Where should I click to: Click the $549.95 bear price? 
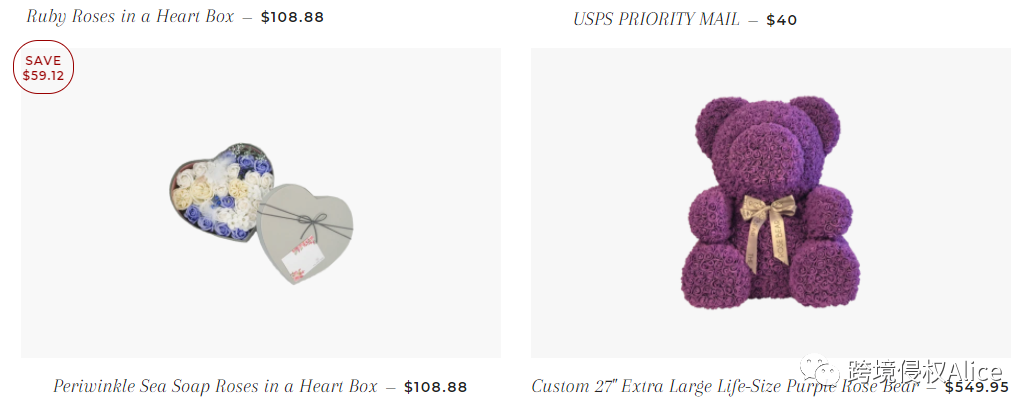pyautogui.click(x=977, y=387)
